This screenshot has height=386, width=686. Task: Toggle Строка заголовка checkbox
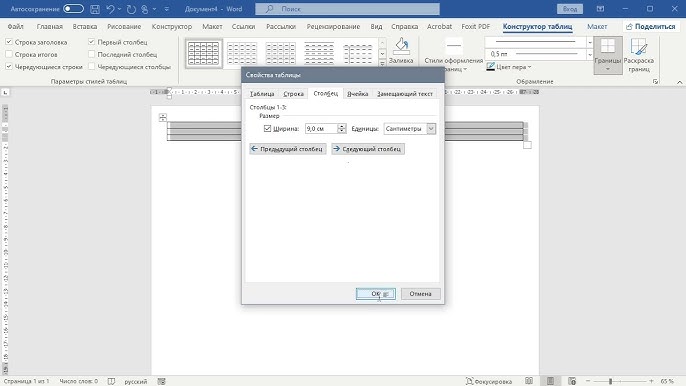[x=9, y=42]
